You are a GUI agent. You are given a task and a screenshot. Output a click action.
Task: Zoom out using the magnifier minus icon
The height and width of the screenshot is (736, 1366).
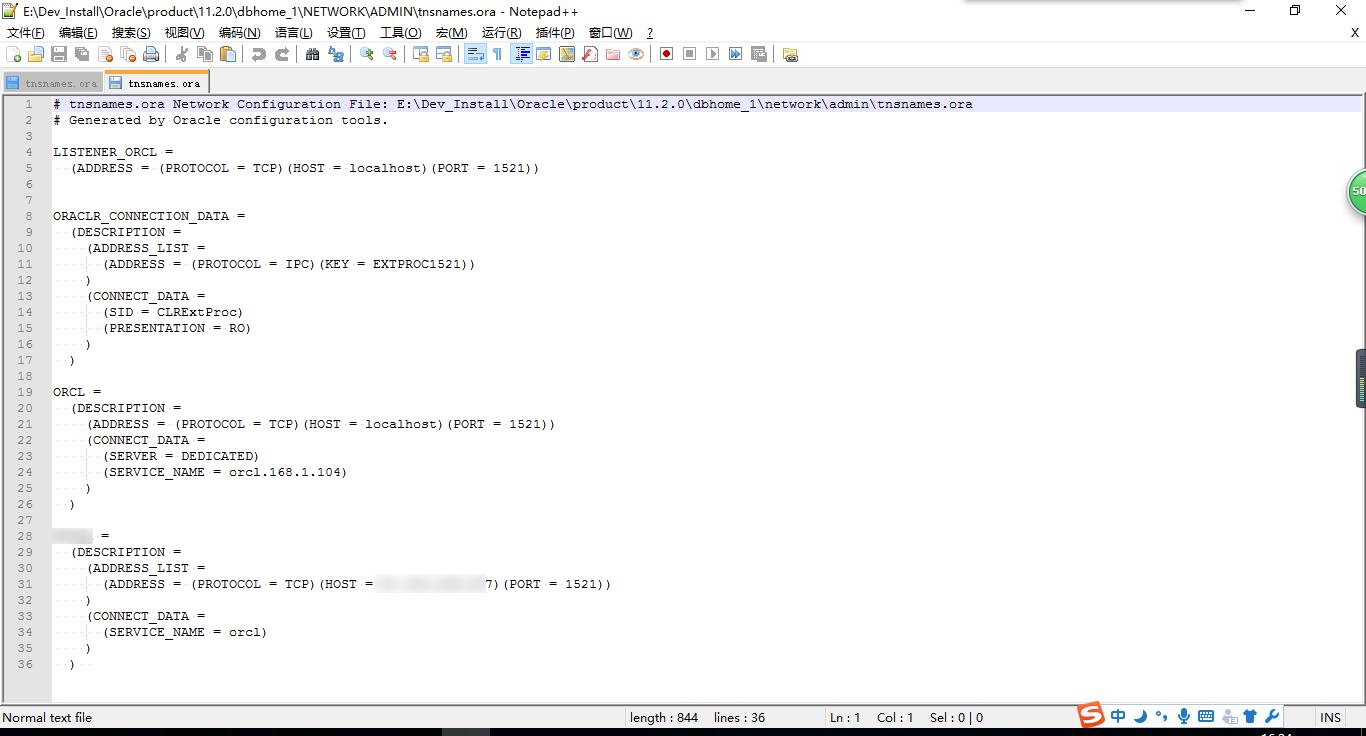[x=390, y=54]
